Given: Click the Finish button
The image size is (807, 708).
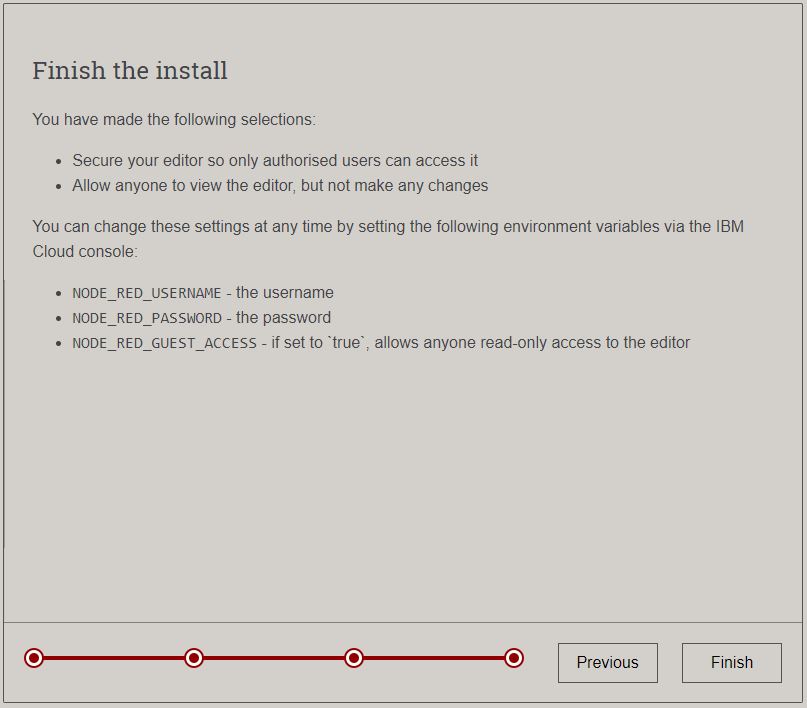Looking at the screenshot, I should [x=731, y=662].
